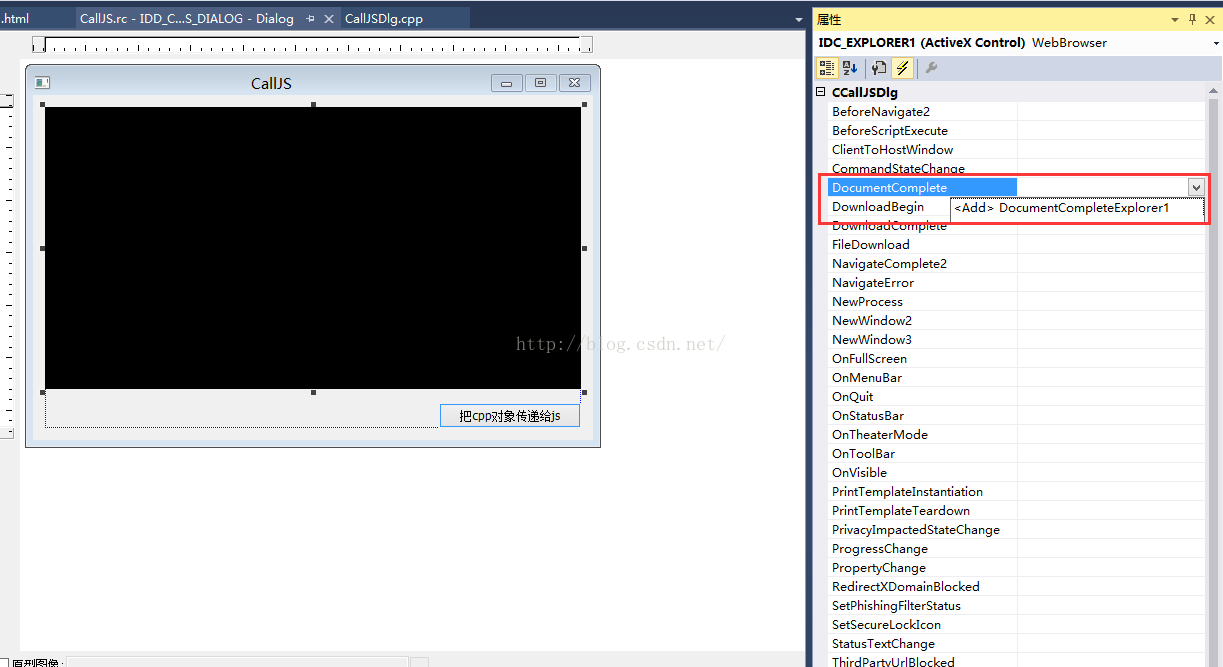The image size is (1223, 667).
Task: Select the OnQuit event row
Action: (1016, 397)
